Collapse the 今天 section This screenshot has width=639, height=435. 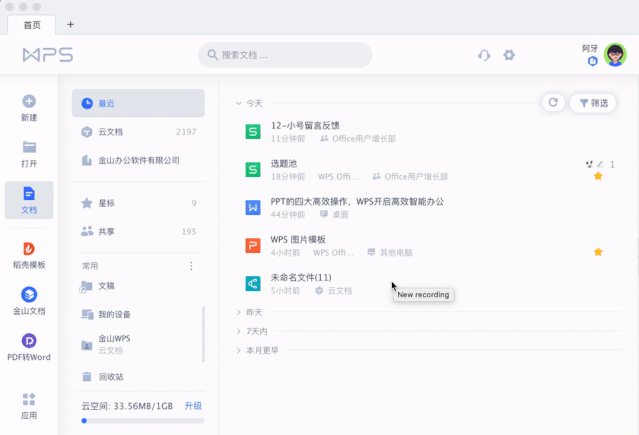point(239,103)
